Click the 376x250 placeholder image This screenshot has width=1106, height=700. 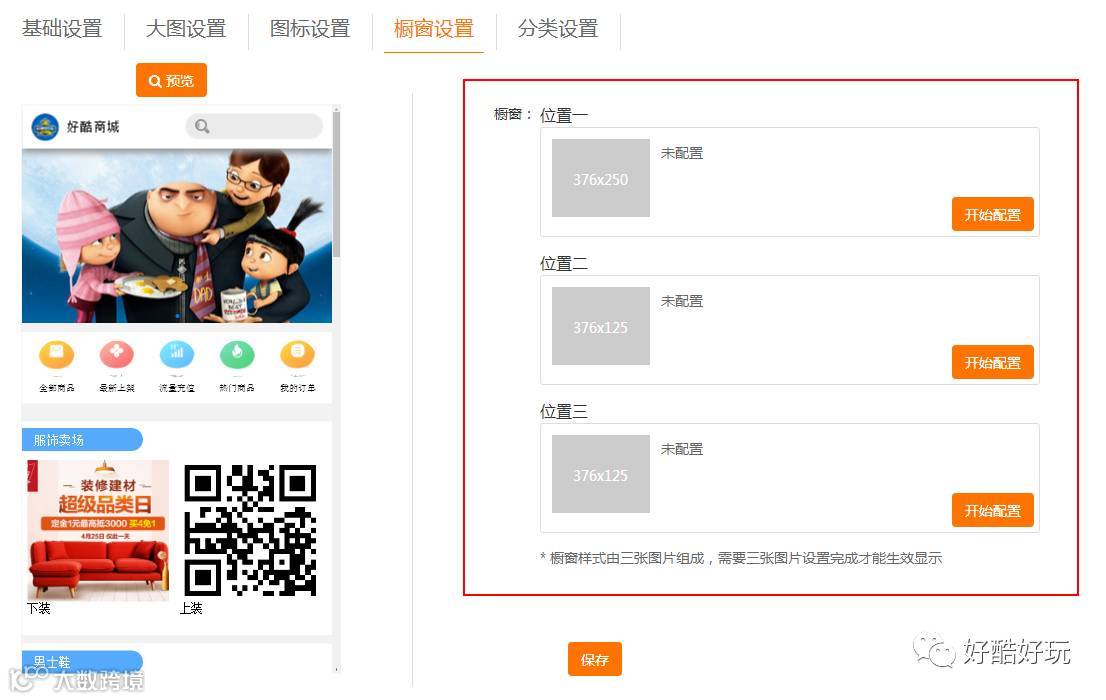point(600,178)
